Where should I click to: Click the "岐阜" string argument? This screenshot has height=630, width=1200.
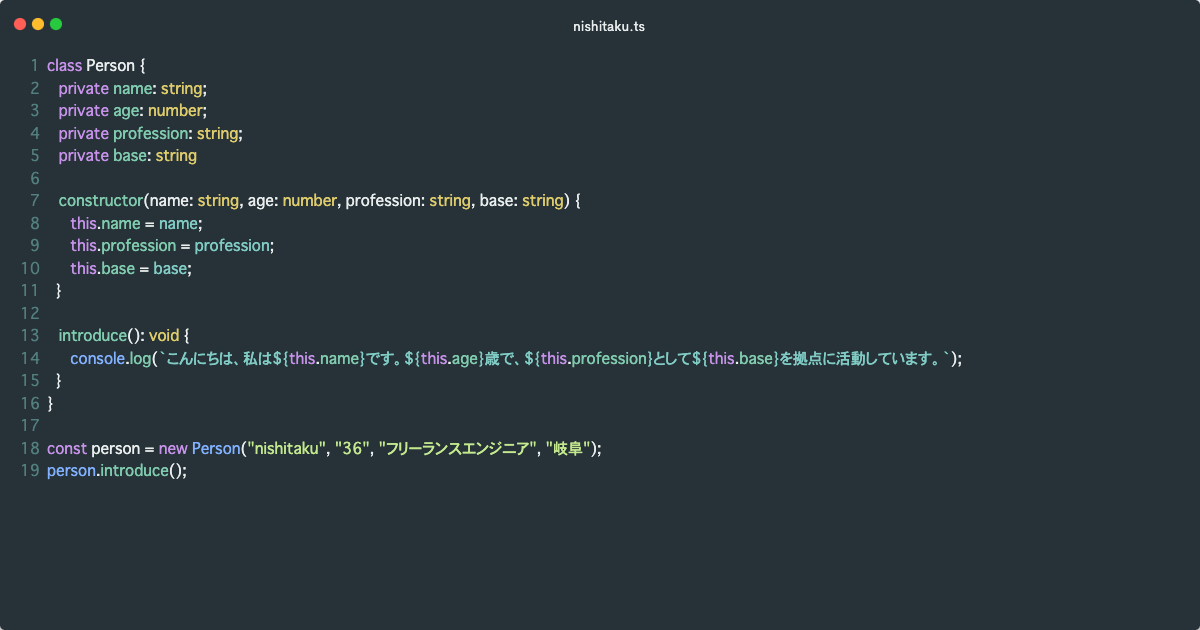point(568,448)
